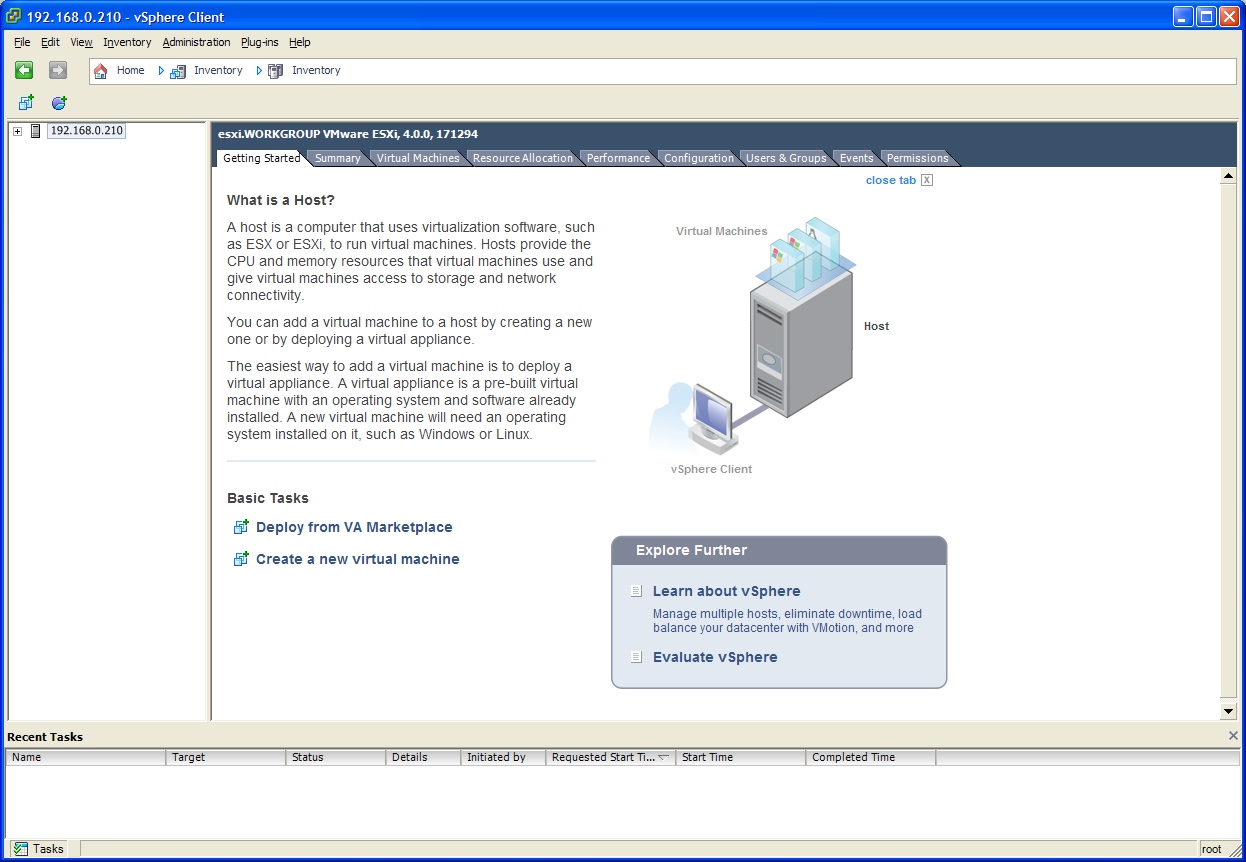Close the Recent Tasks panel

1233,736
